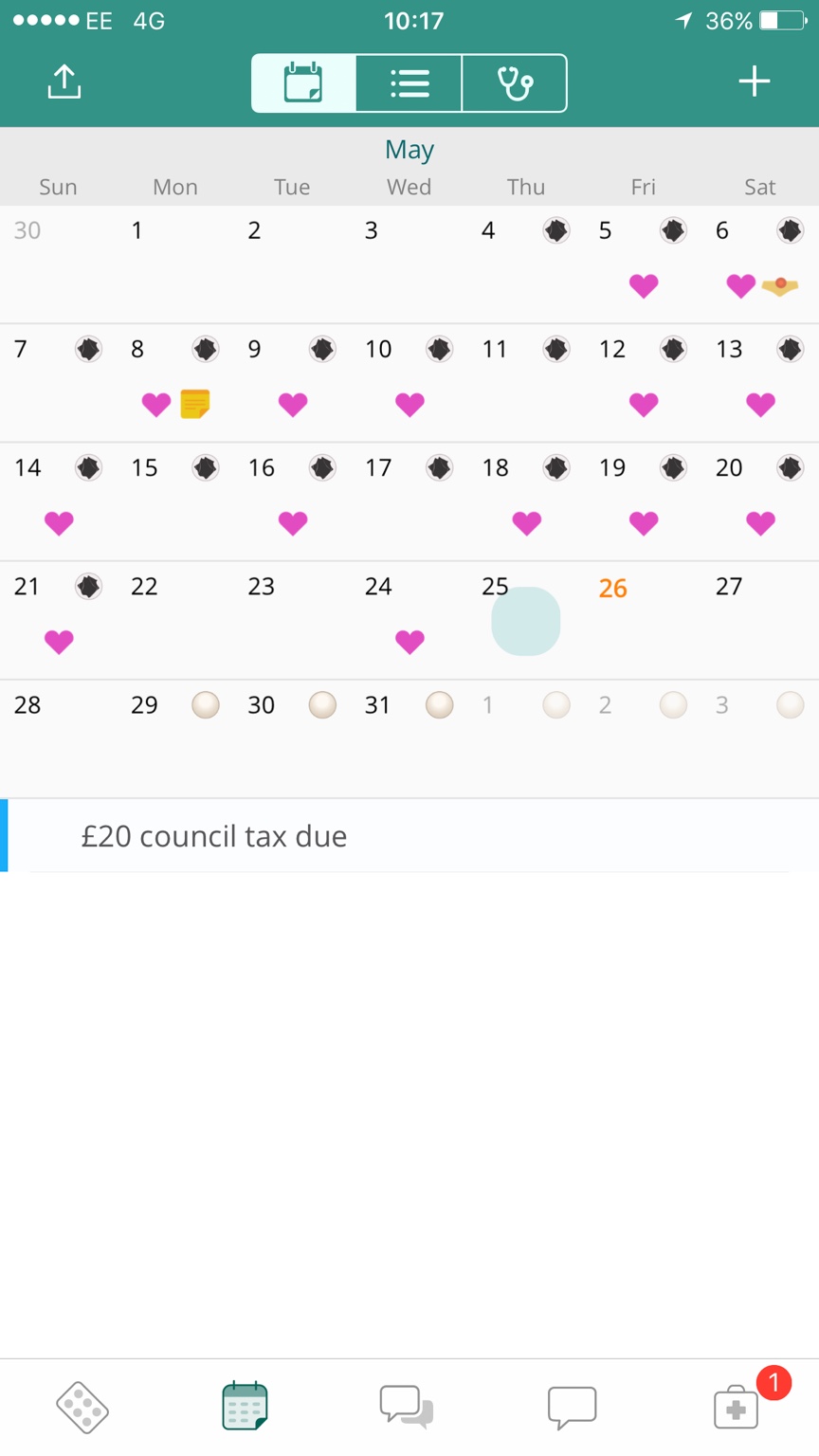
Task: Tap the pad icon on May 6
Action: [780, 285]
